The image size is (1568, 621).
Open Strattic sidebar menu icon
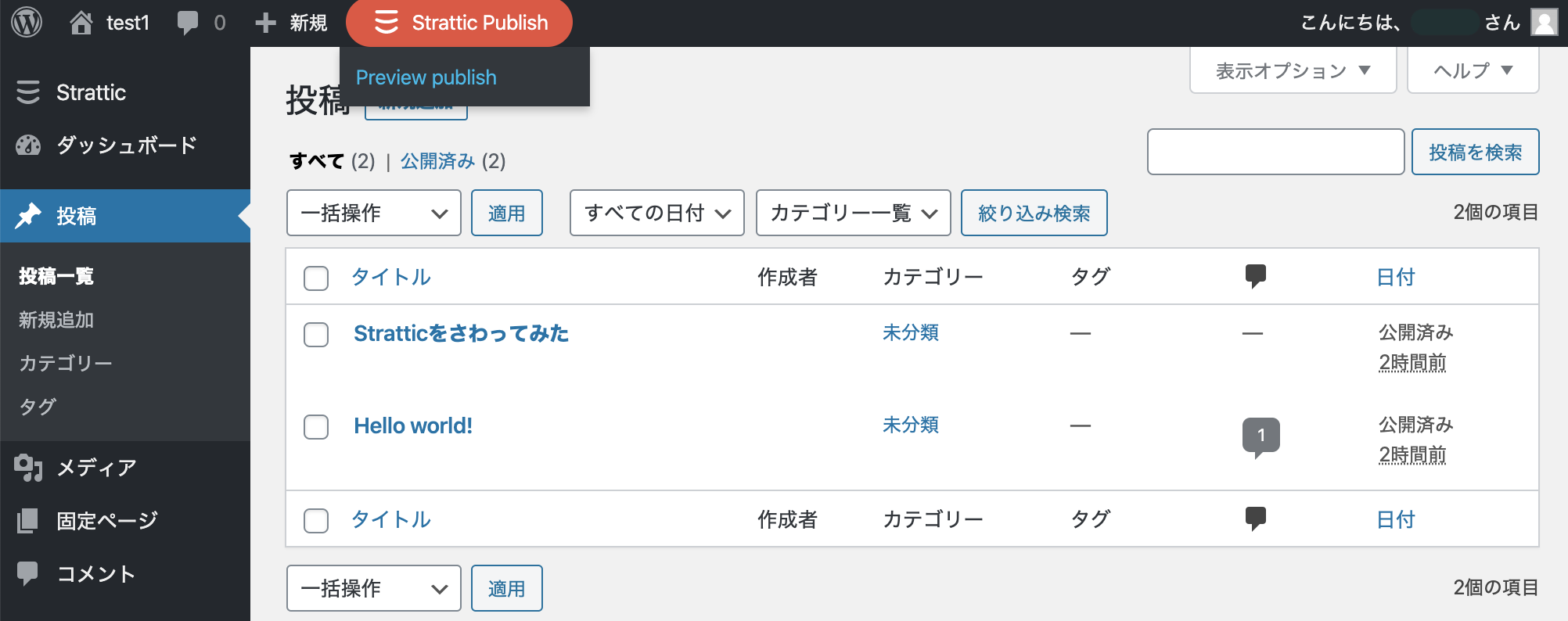click(x=28, y=92)
